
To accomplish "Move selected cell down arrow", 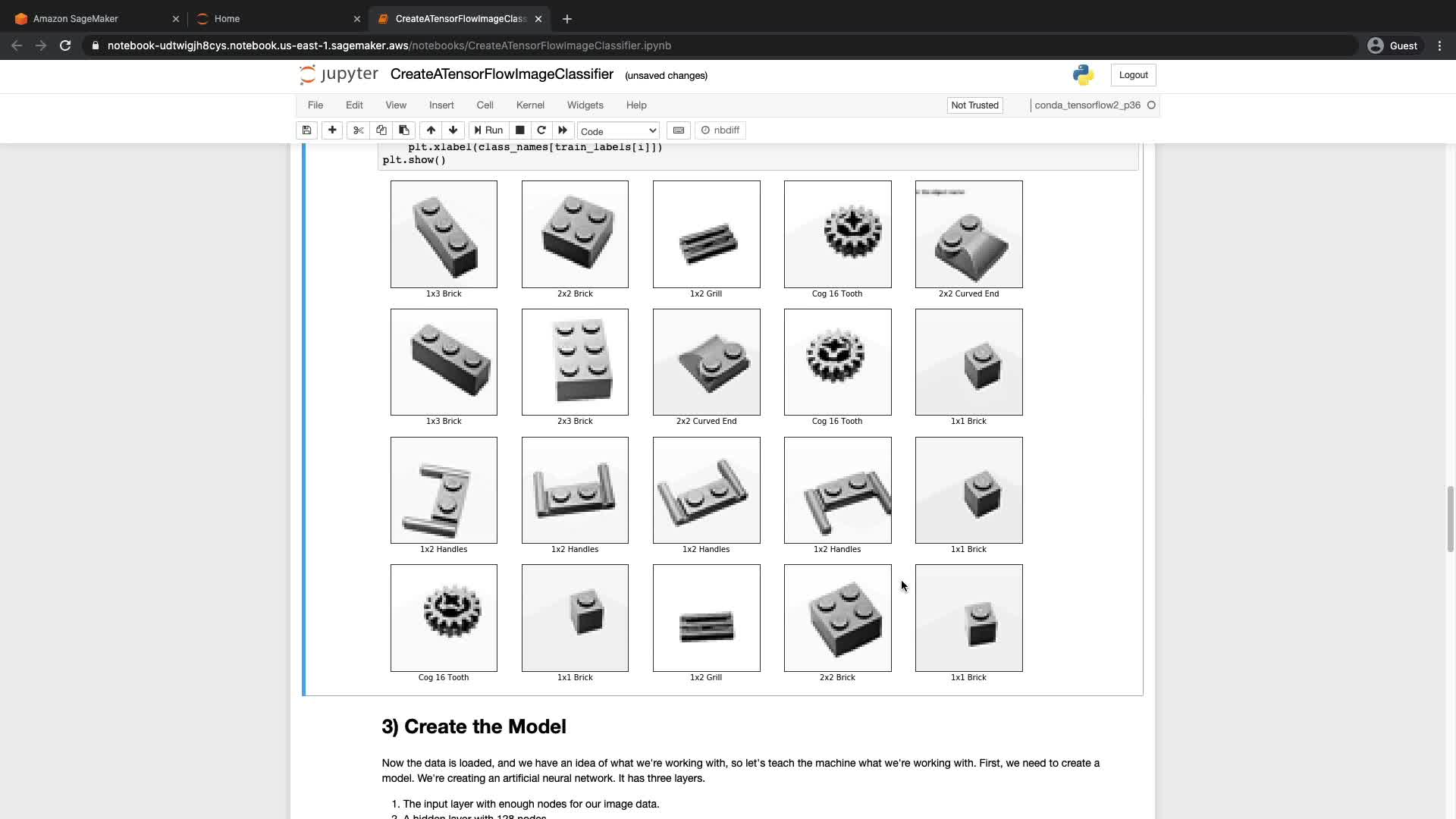I will point(453,130).
